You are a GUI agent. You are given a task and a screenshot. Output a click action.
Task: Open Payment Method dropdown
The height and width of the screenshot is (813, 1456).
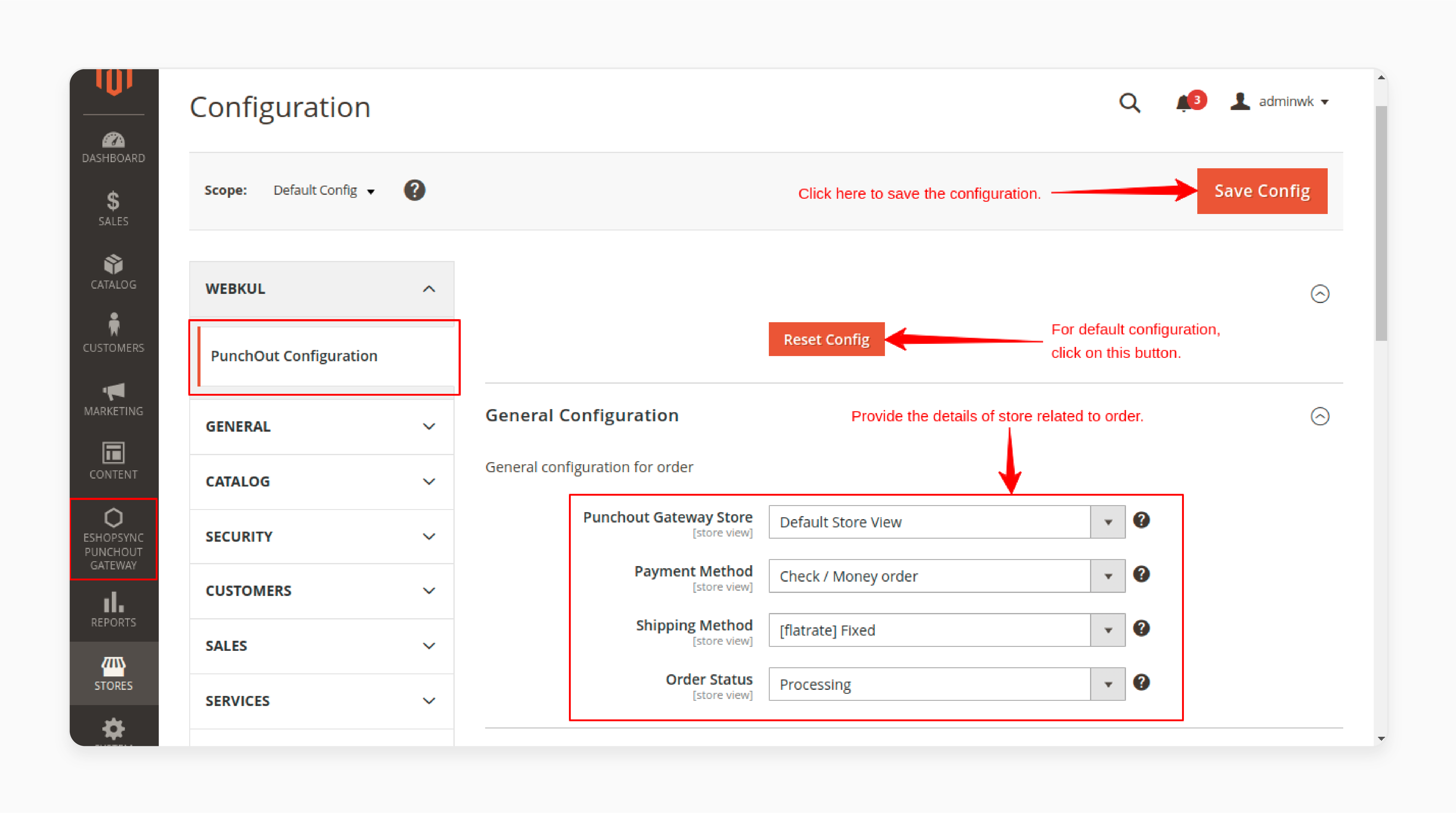click(x=947, y=576)
